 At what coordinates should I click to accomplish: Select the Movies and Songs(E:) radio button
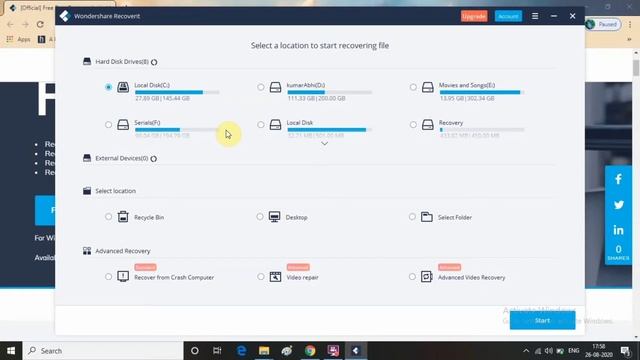413,87
